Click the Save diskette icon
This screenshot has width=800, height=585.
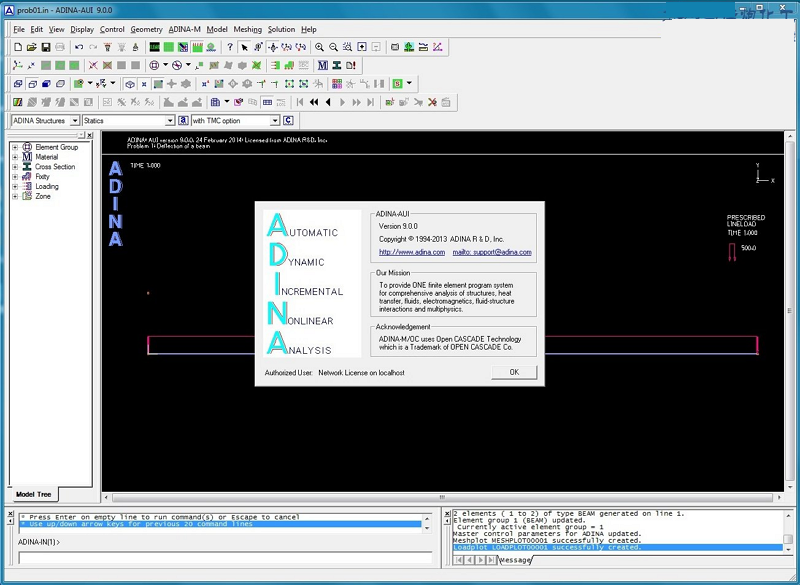coord(46,47)
